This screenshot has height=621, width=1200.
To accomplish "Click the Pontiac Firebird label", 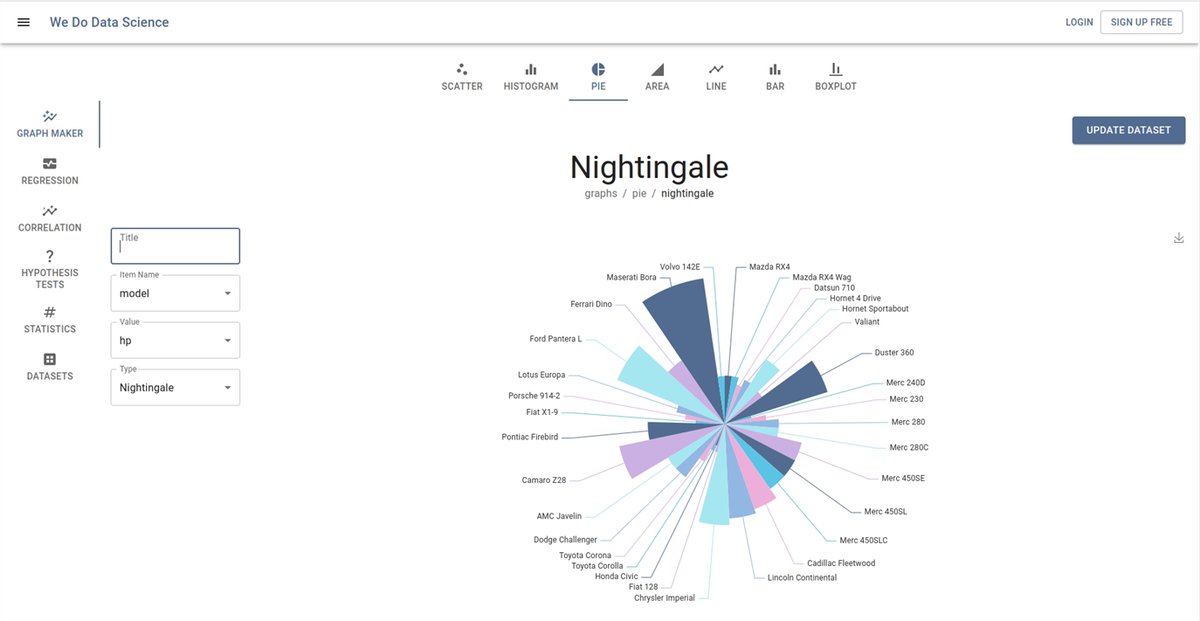I will [x=530, y=437].
